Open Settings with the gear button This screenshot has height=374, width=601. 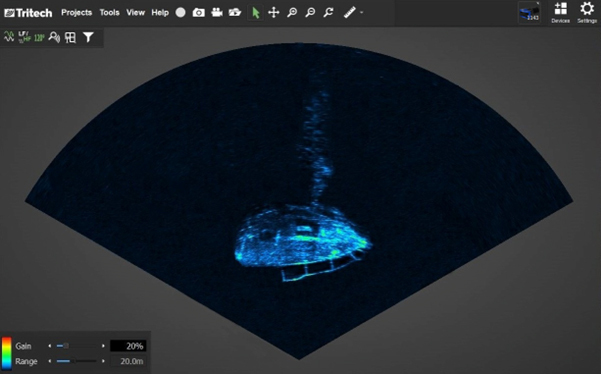pyautogui.click(x=587, y=12)
